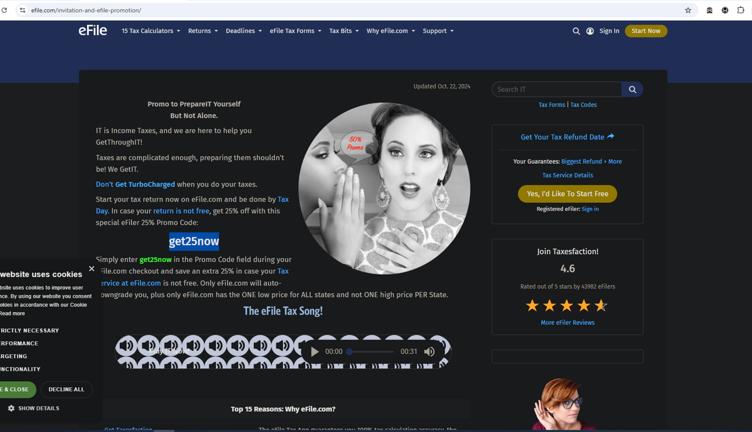Click Don't Get TurboCharged link
752x432 pixels.
point(135,184)
